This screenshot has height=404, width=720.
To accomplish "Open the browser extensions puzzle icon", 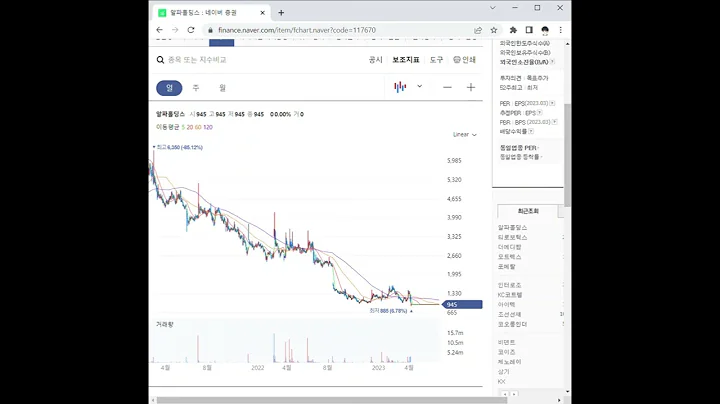I will [513, 30].
